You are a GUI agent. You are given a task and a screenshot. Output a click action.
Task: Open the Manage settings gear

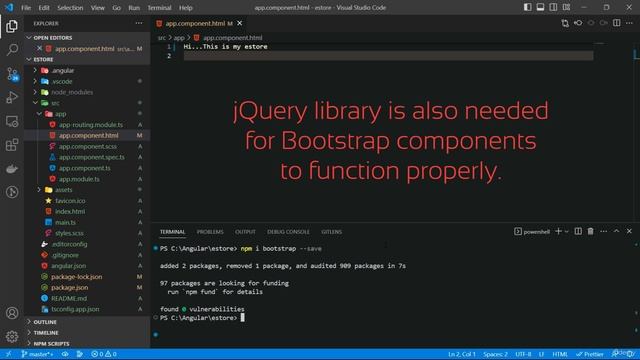pos(12,336)
